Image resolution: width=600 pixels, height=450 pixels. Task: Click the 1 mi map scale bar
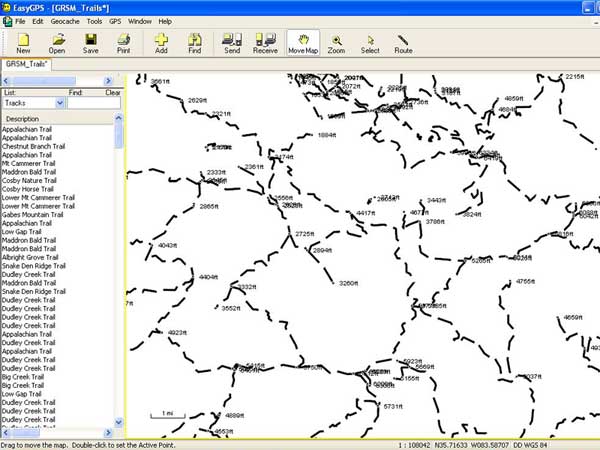coord(168,414)
